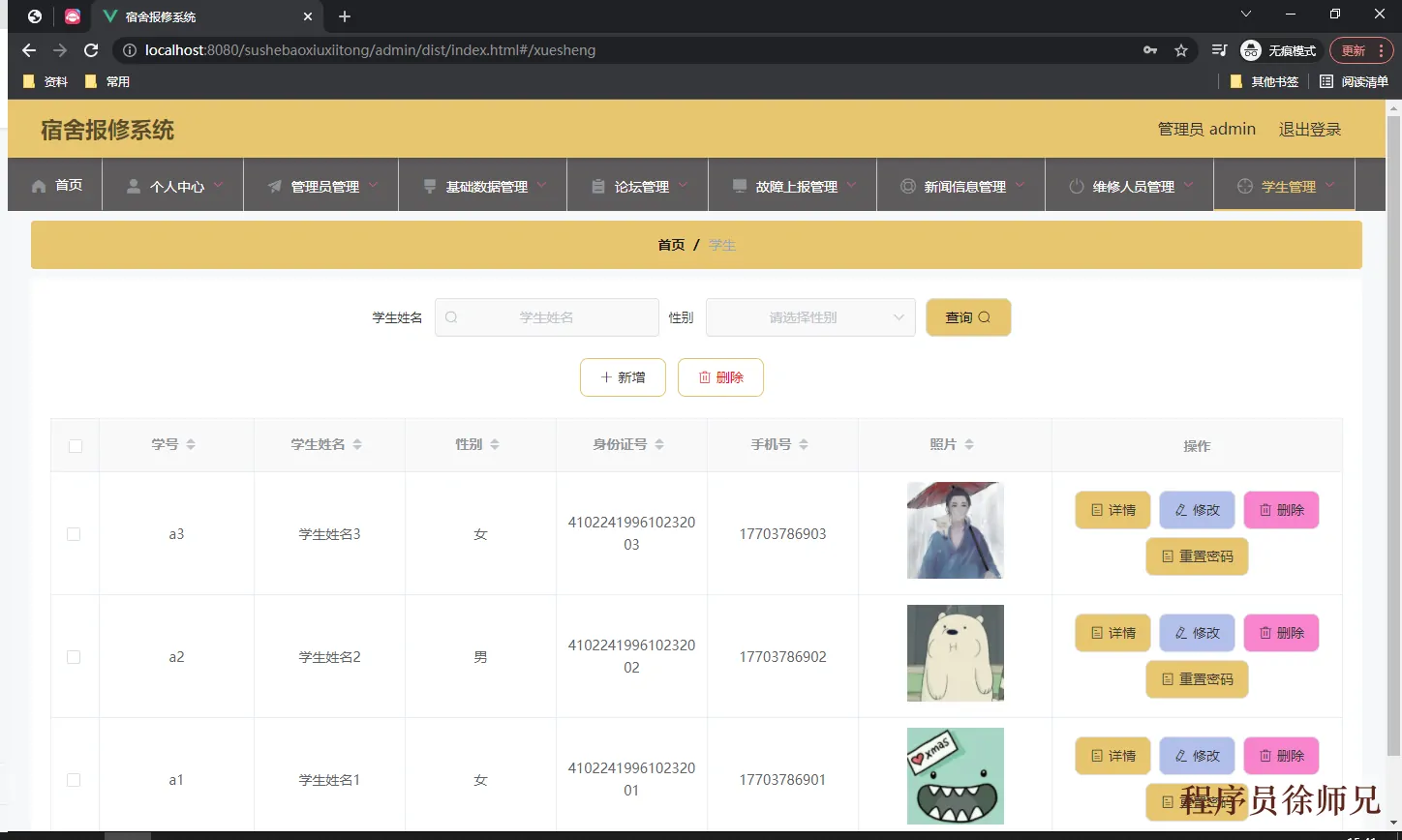
Task: Click 退出登录 to log out
Action: [x=1310, y=129]
